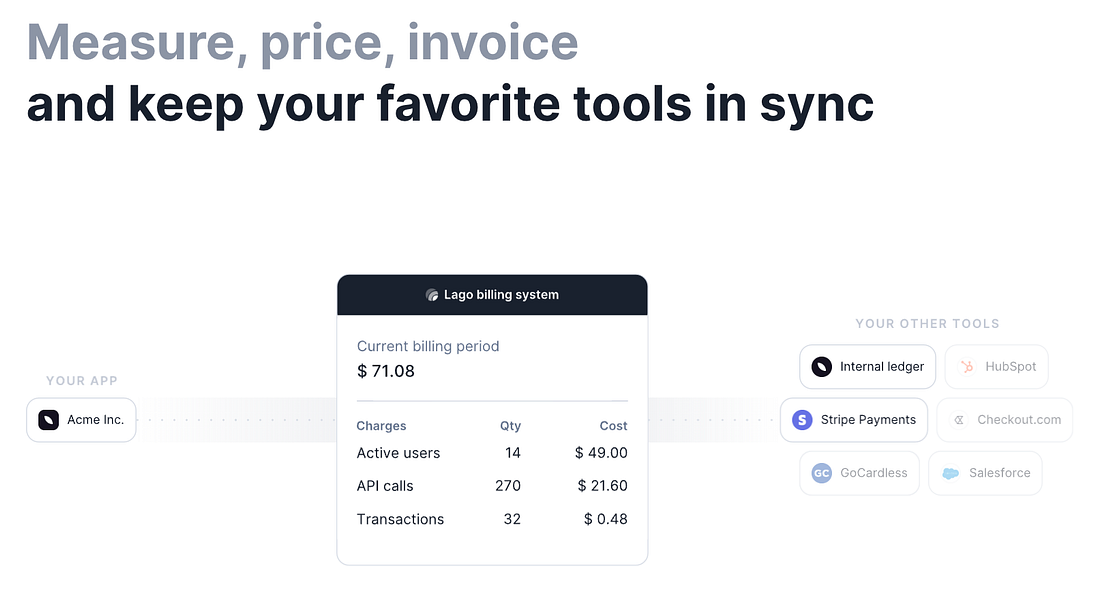Click the HubSpot tool label
The height and width of the screenshot is (600, 1094).
click(1010, 367)
